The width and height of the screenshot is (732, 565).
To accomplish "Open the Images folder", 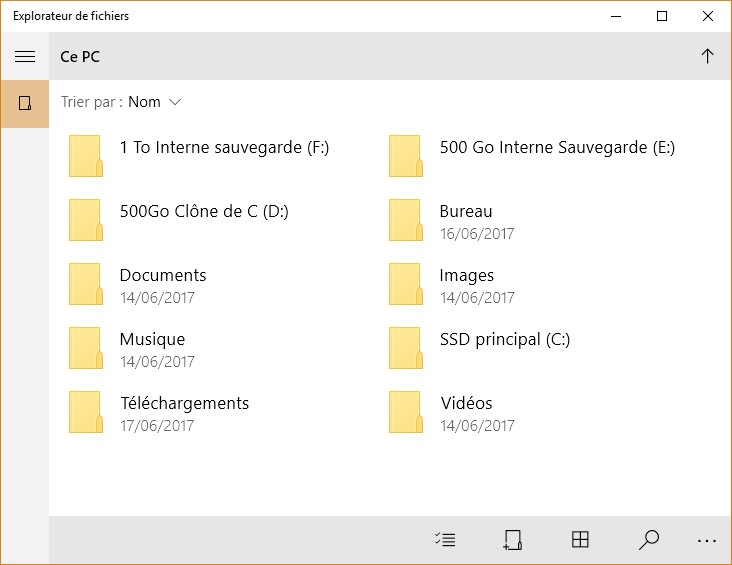I will 466,276.
